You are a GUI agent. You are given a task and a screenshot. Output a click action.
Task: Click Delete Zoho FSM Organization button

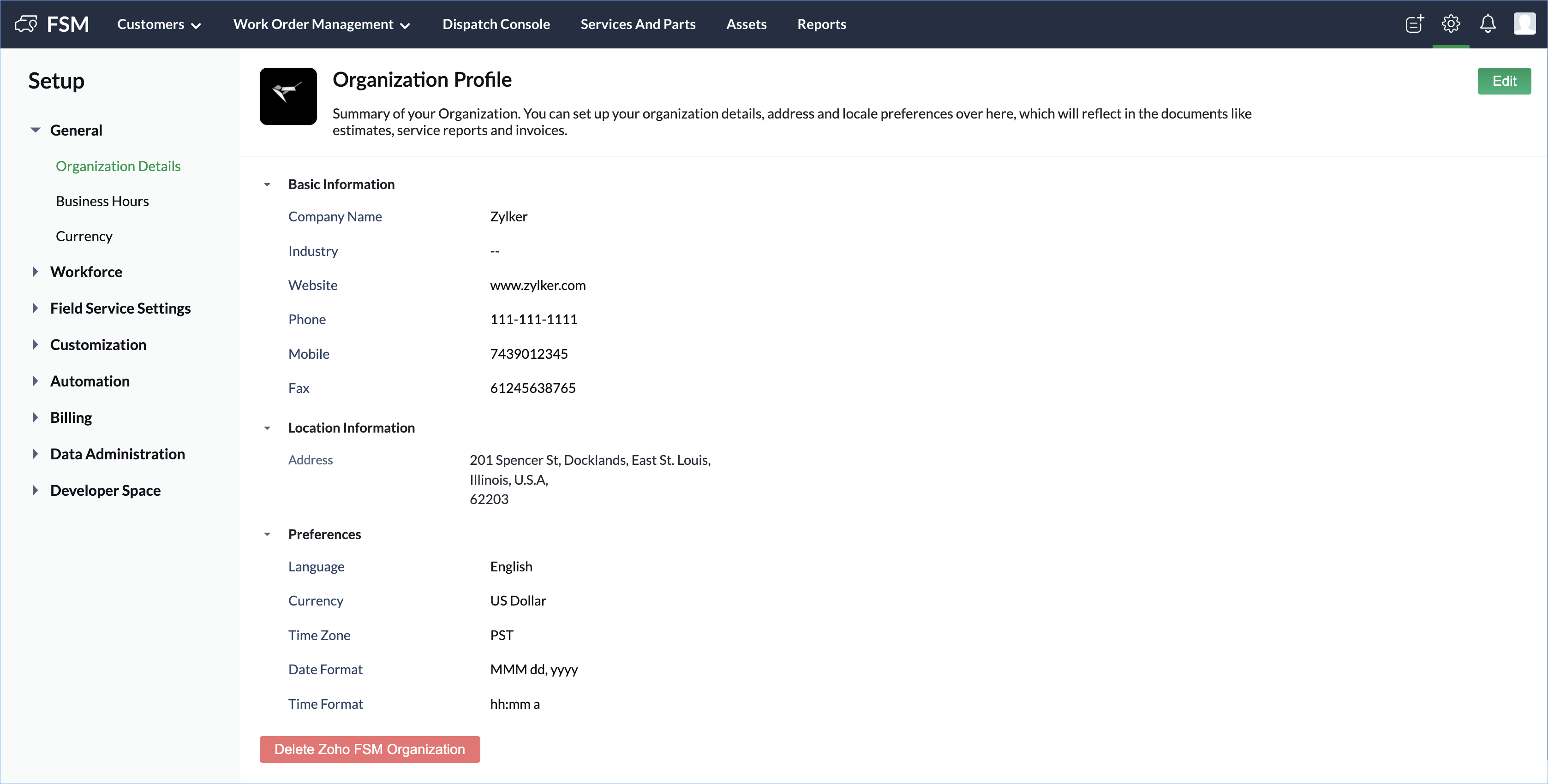coord(370,749)
